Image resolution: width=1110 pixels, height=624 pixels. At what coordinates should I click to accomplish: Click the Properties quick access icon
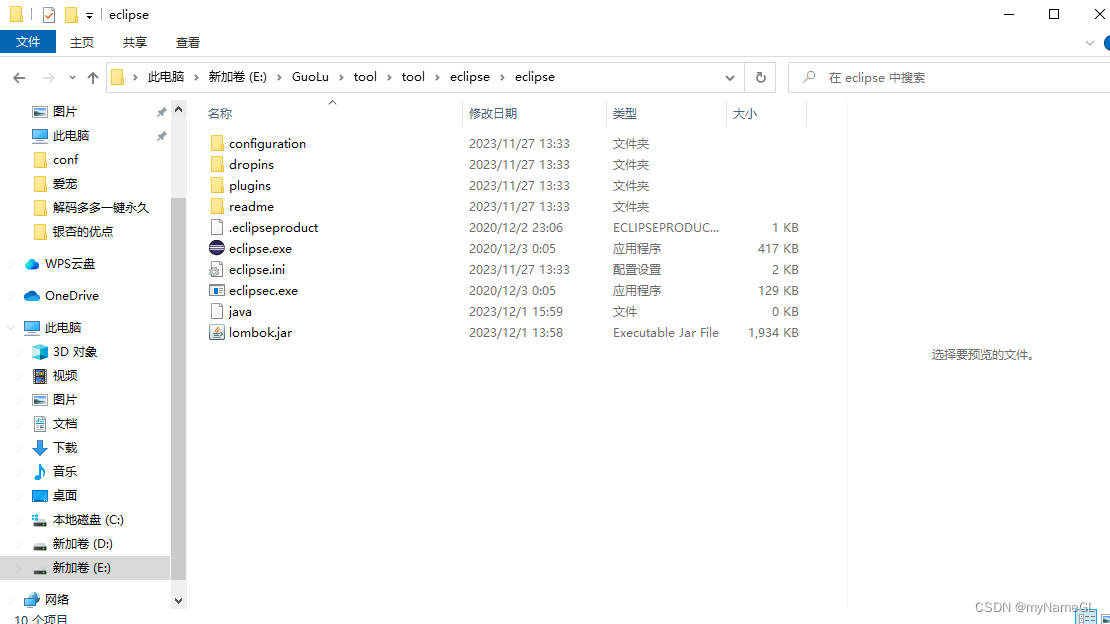[49, 14]
